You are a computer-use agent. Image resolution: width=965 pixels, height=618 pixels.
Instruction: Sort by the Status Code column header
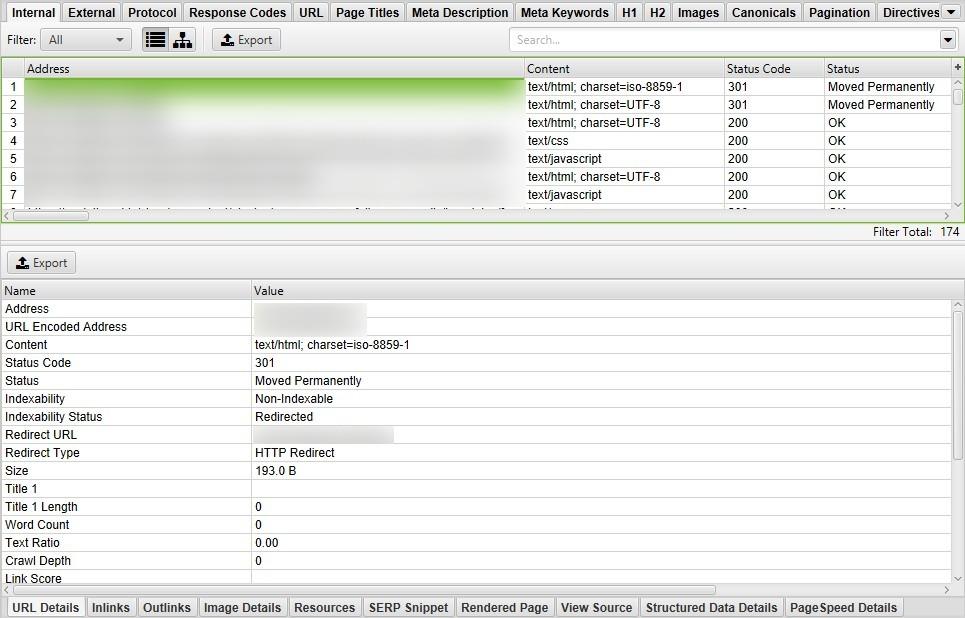pos(774,68)
